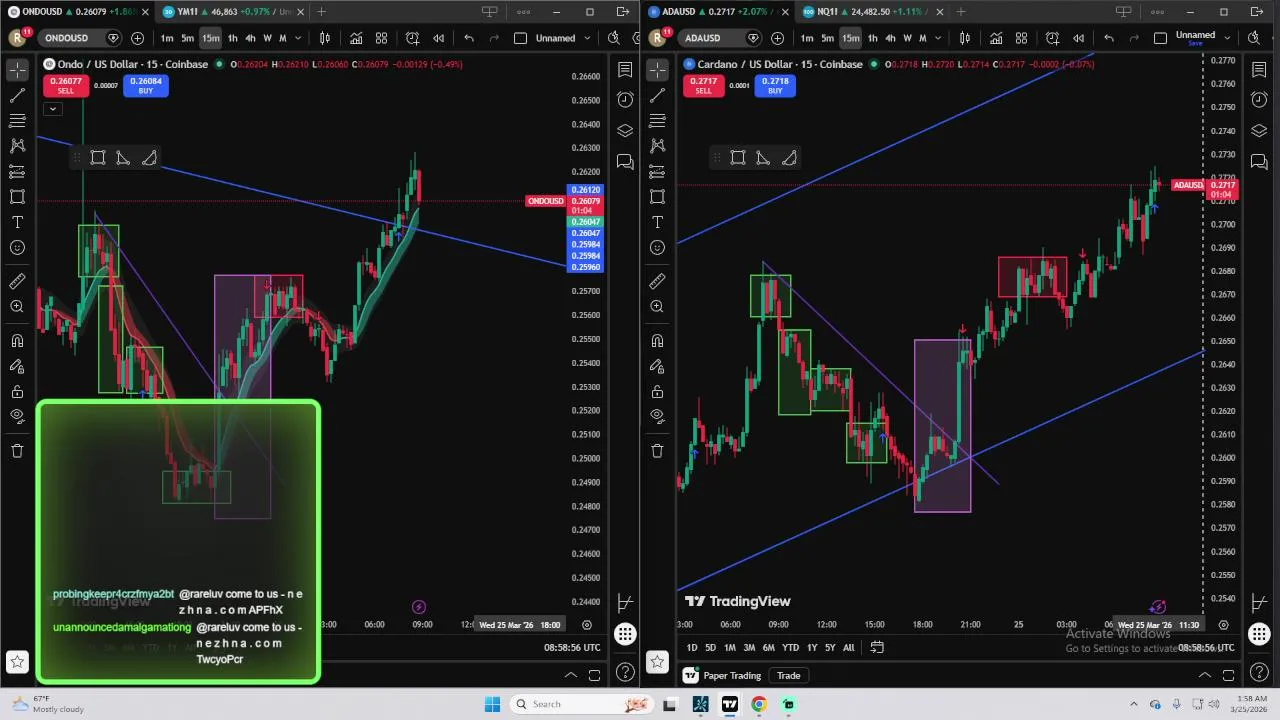
Task: Open chat panel in ADAUSD window
Action: [1259, 162]
